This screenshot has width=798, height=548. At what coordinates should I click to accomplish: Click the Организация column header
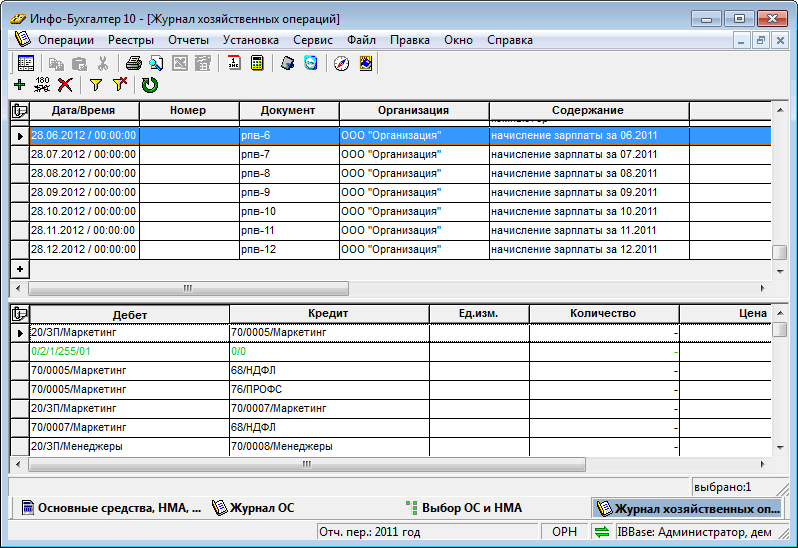[x=413, y=110]
